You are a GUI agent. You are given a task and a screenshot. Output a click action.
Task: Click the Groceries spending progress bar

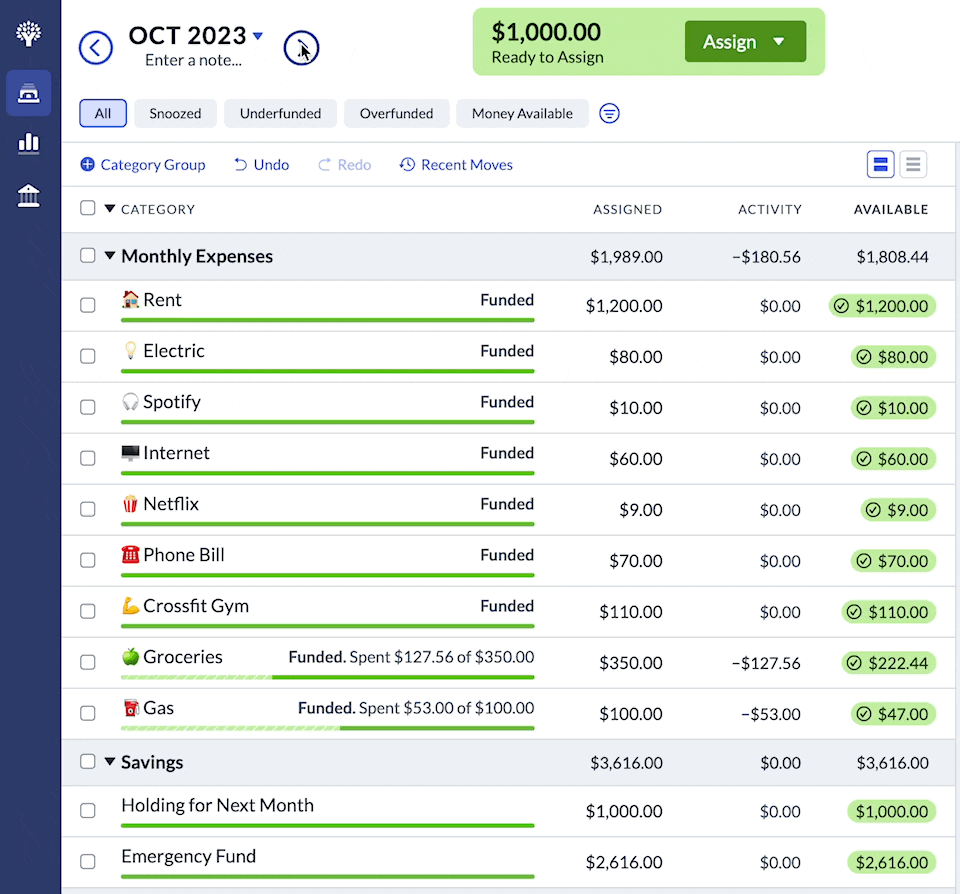click(x=328, y=677)
